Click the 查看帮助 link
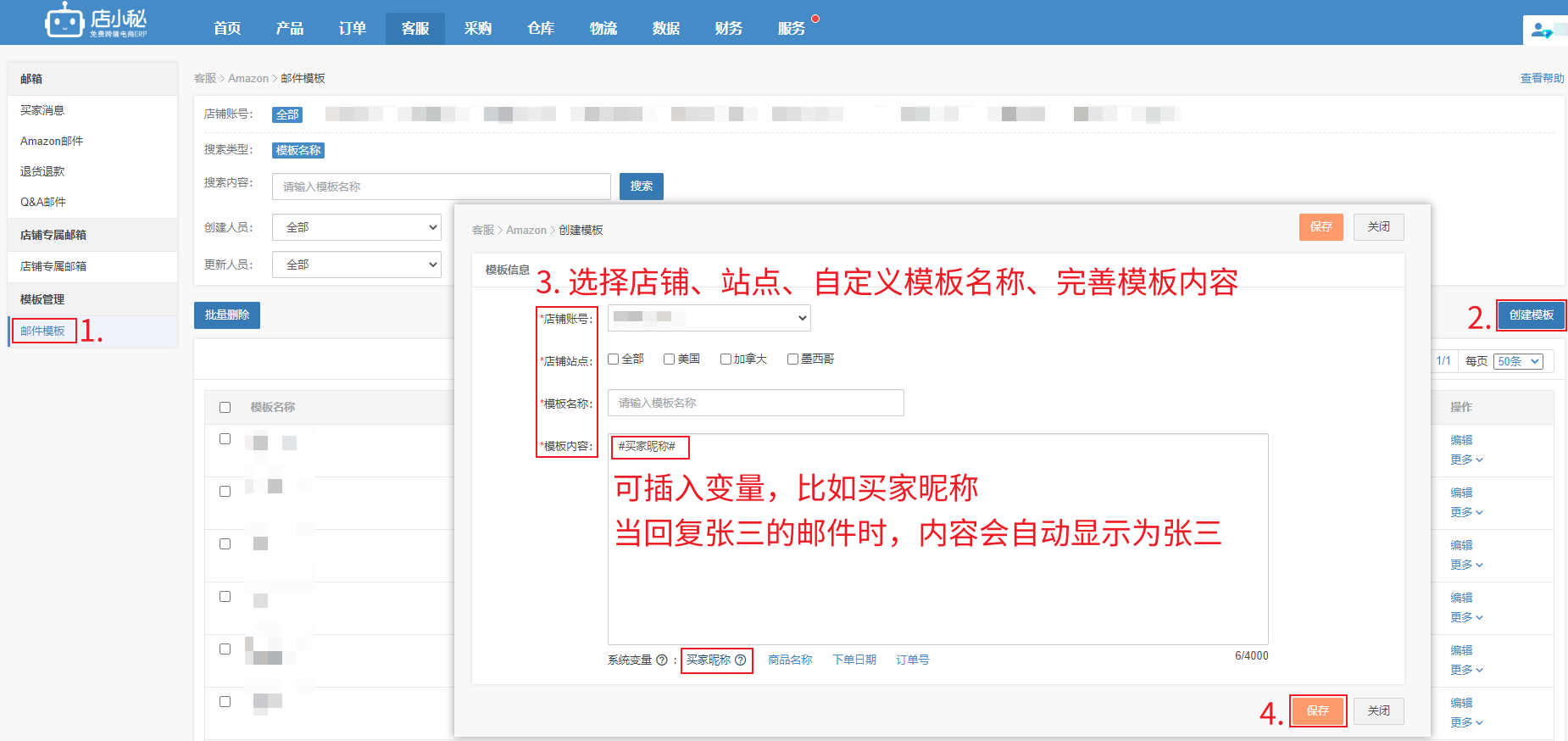 [1542, 78]
